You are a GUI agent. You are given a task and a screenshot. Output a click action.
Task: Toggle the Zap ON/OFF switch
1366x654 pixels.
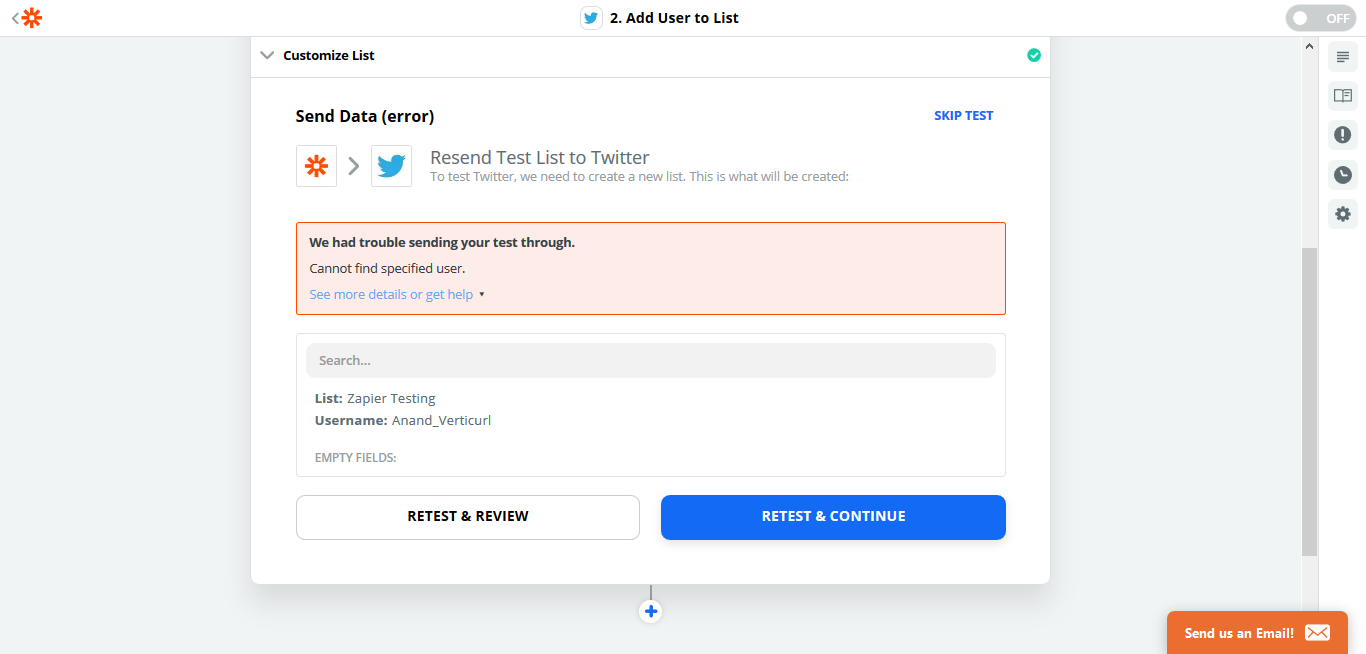1322,18
